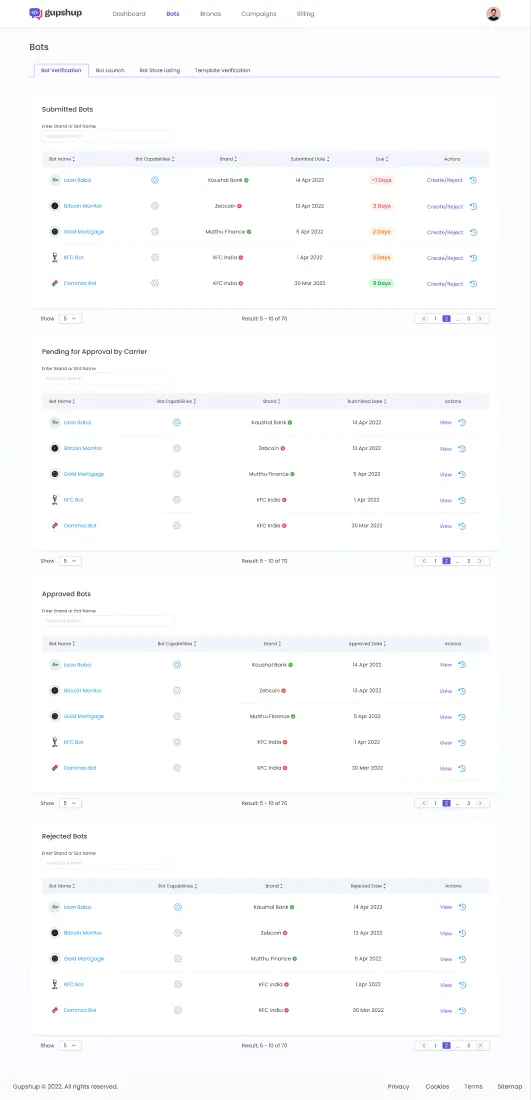This screenshot has width=531, height=1100.
Task: Open history icon for Gold Mortgage in Submitted Bots
Action: pyautogui.click(x=473, y=232)
